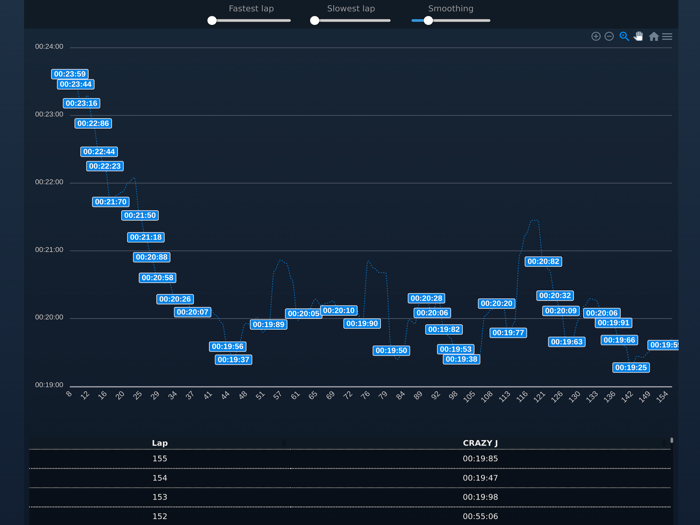
Task: Click lap 155 row cell
Action: point(159,458)
